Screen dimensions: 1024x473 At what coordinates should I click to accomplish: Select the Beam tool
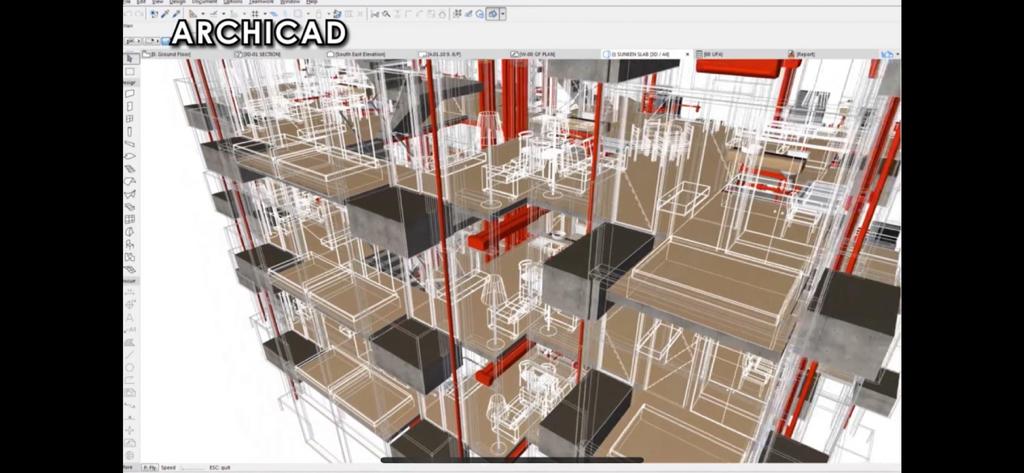[x=129, y=144]
